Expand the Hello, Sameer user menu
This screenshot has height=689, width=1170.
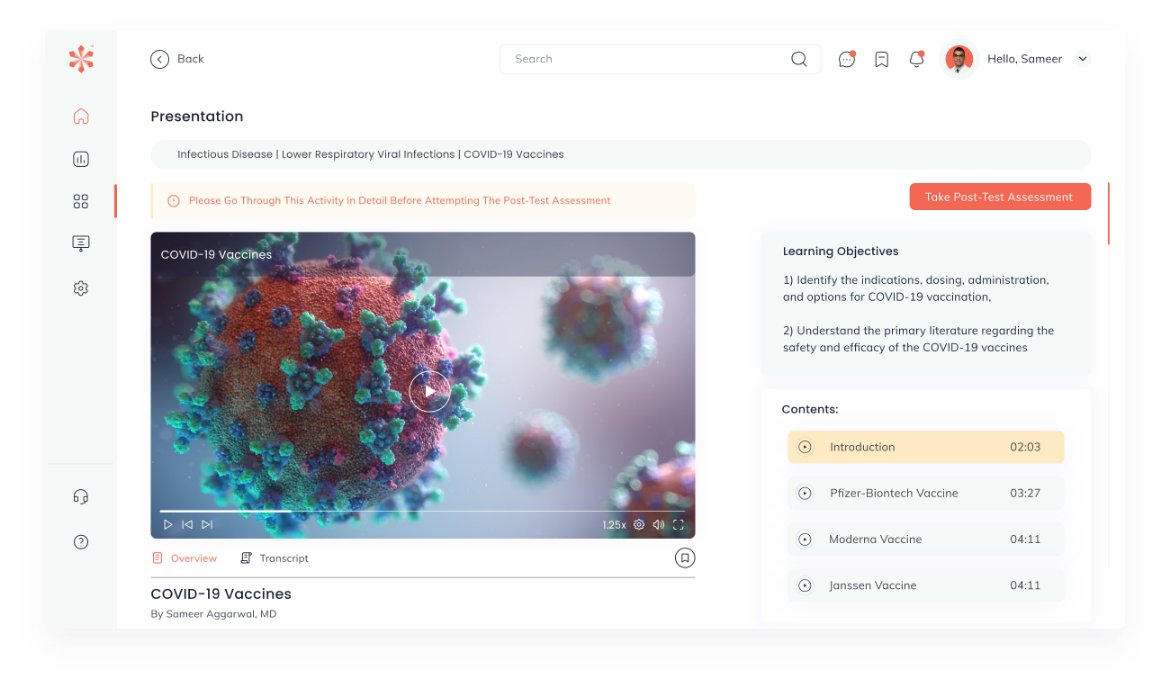(1082, 59)
